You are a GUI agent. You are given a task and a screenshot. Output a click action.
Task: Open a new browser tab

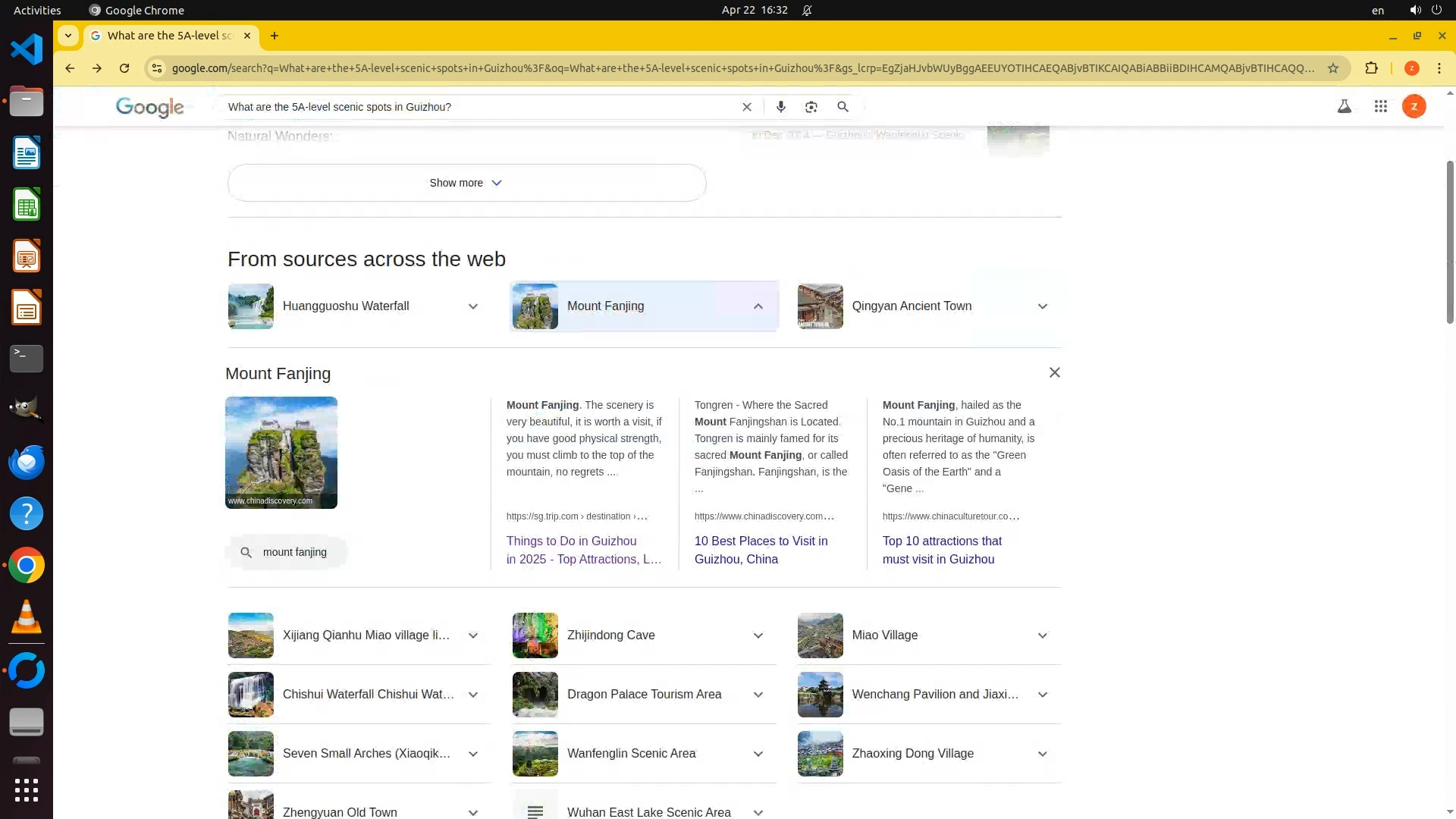(275, 36)
